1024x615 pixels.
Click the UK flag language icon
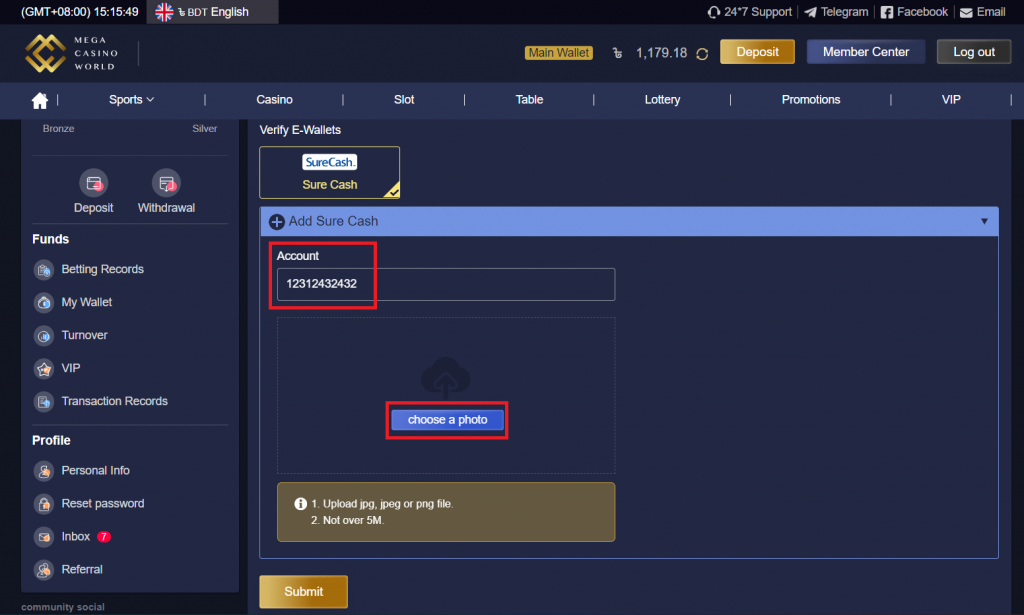coord(164,12)
